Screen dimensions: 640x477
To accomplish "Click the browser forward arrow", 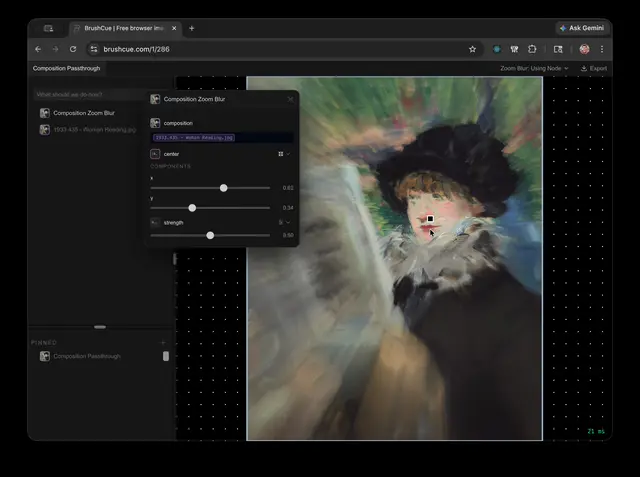I will [x=56, y=49].
